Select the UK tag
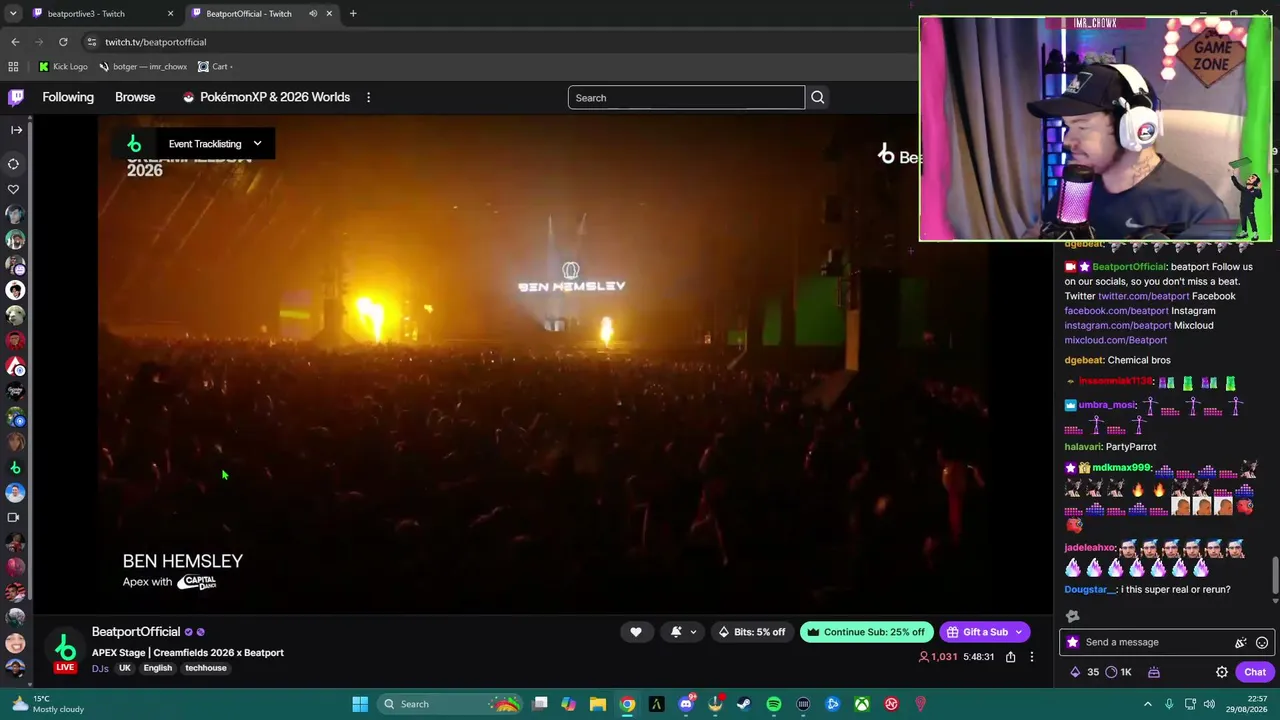Viewport: 1280px width, 720px height. [125, 668]
